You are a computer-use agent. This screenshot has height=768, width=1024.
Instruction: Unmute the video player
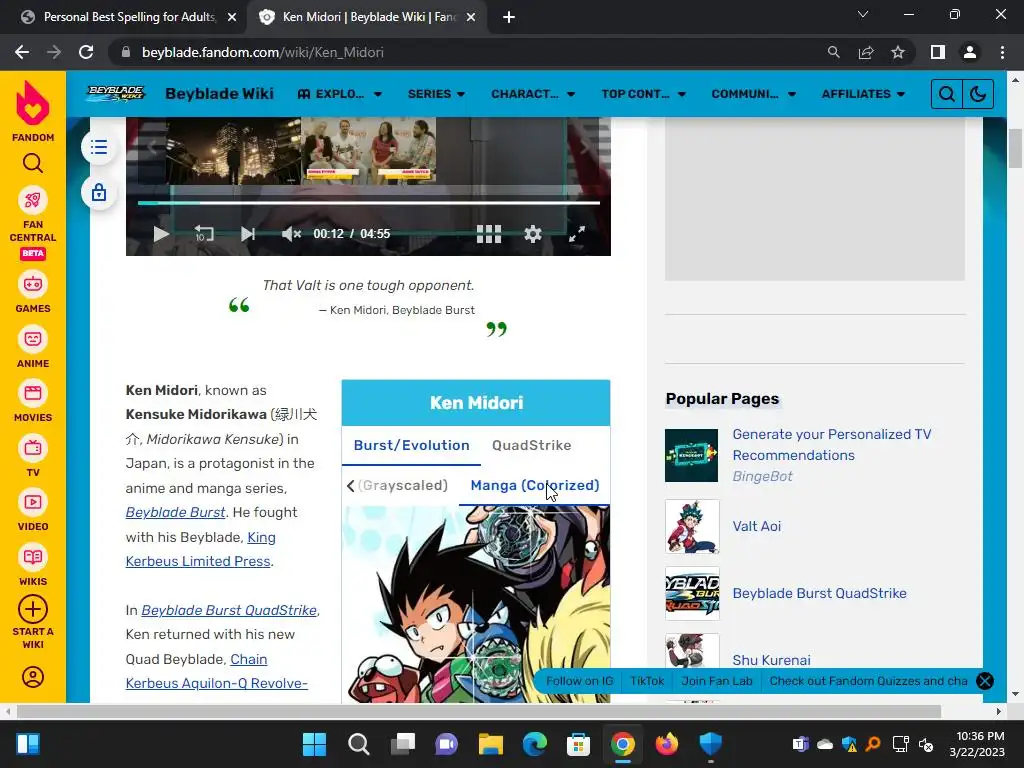tap(291, 234)
